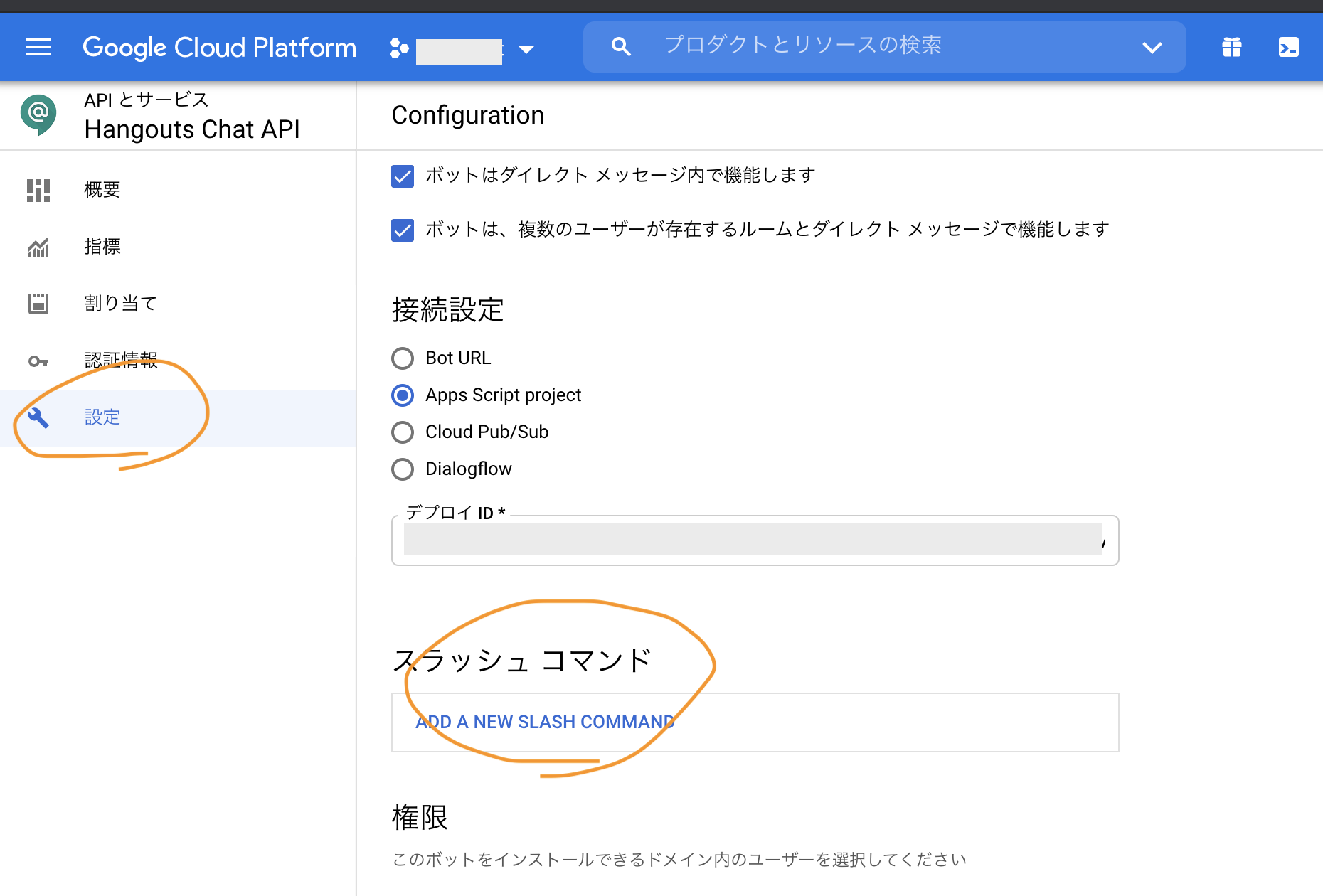Click the 概要 dashboard icon
Viewport: 1323px width, 896px height.
point(38,190)
